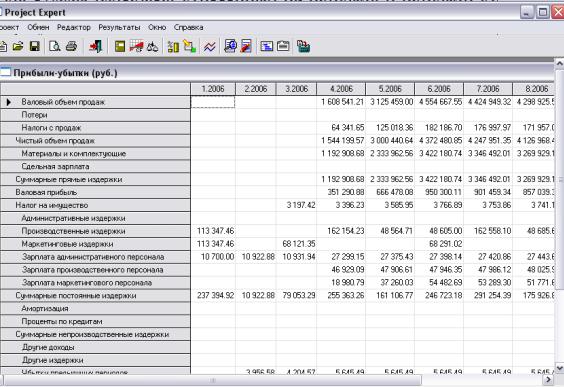Select the Другие доходы row header
This screenshot has width=564, height=387.
pos(95,347)
